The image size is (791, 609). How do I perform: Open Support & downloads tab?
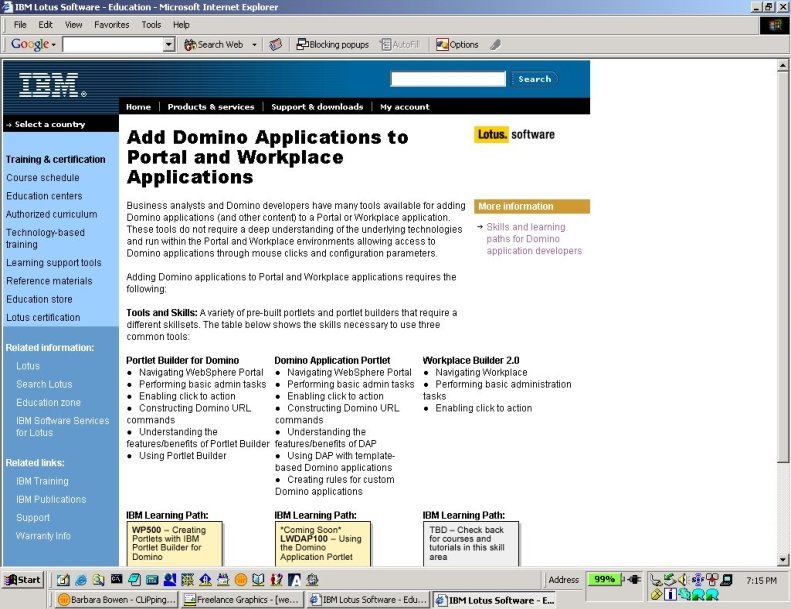[317, 107]
